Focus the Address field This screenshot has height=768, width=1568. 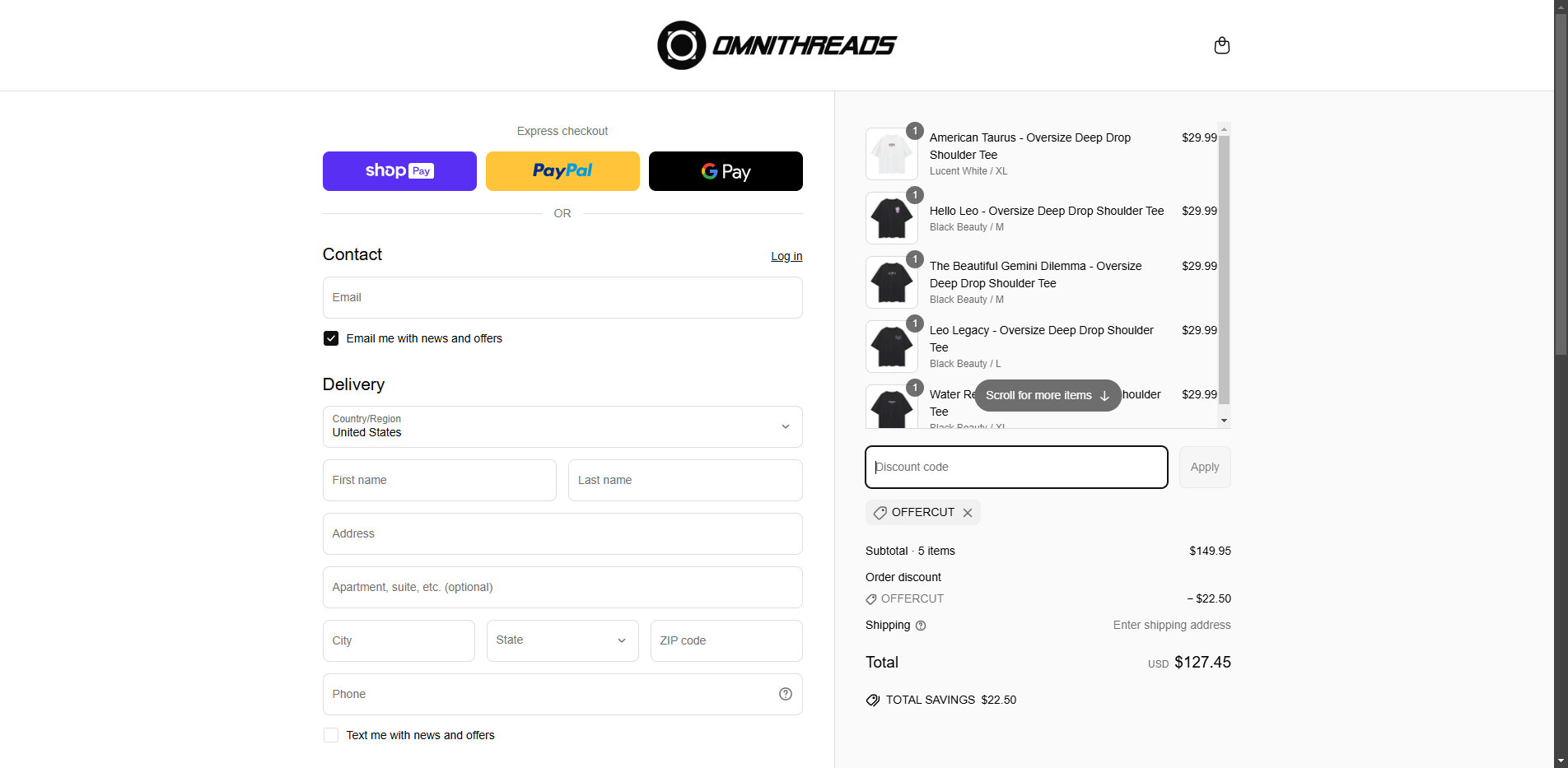click(562, 533)
